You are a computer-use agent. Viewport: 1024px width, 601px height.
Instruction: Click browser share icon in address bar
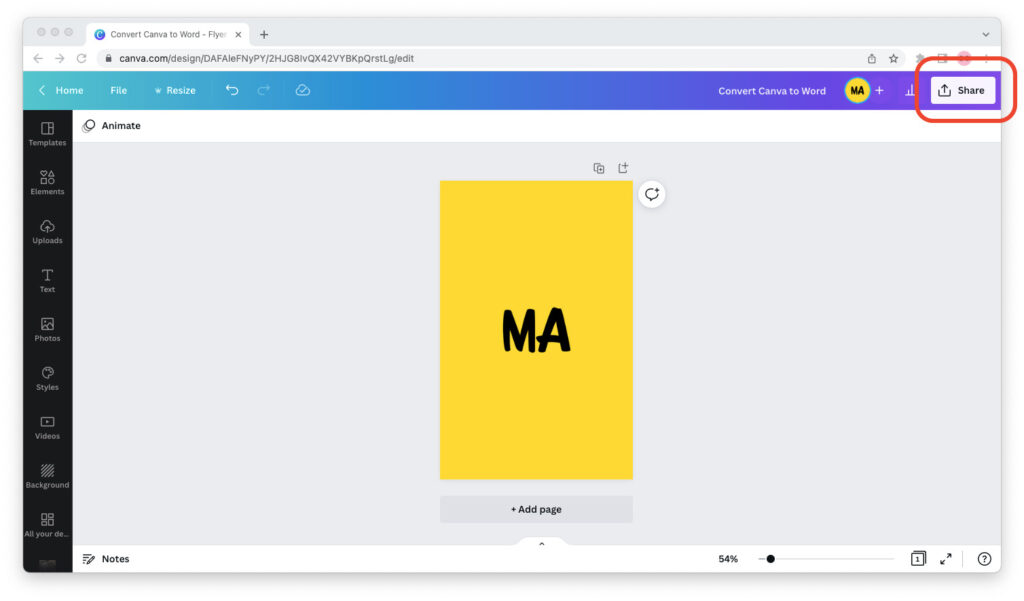[872, 59]
